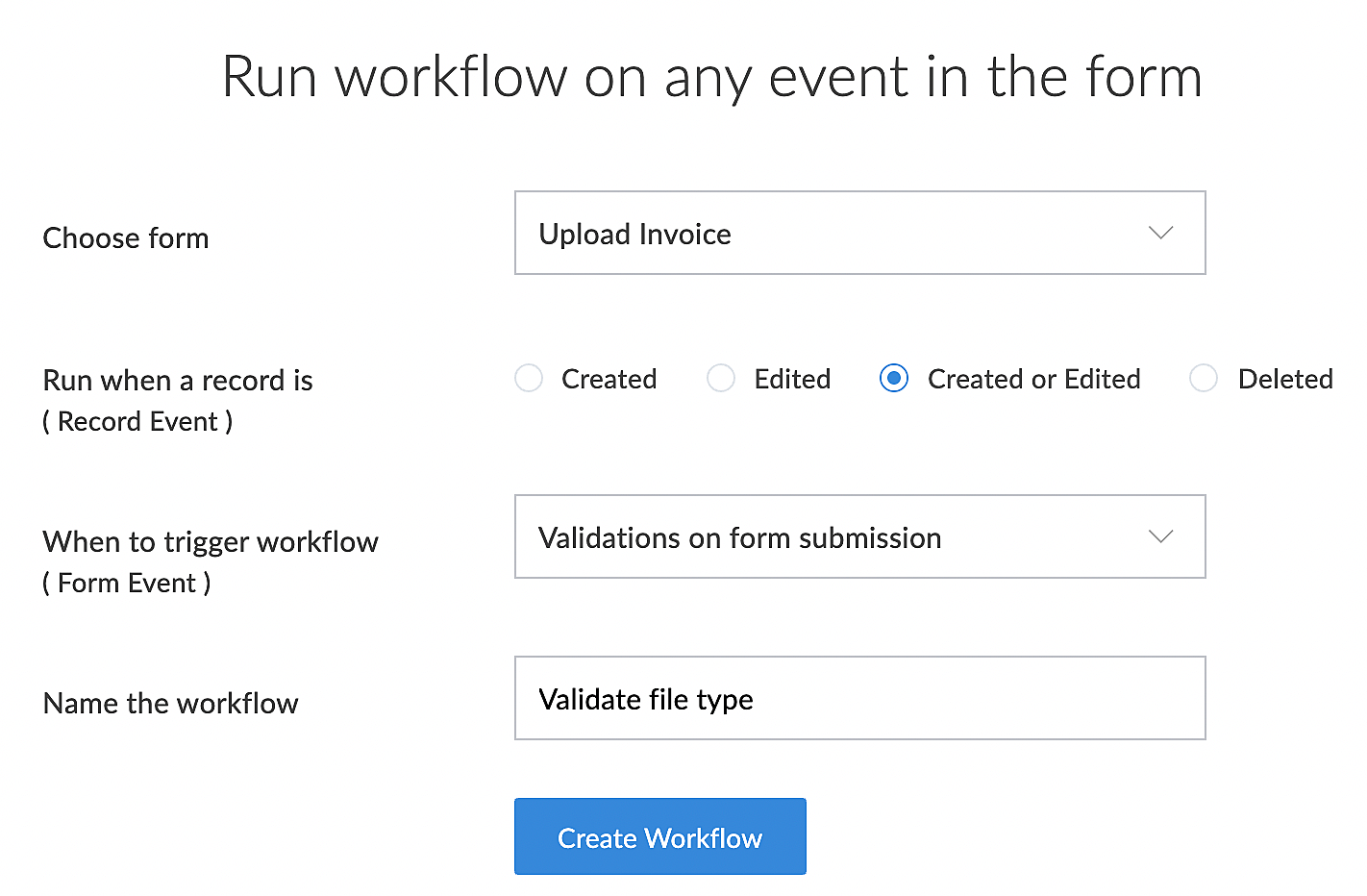This screenshot has width=1367, height=896.
Task: Pick the Deleted radio button circle
Action: click(1204, 379)
